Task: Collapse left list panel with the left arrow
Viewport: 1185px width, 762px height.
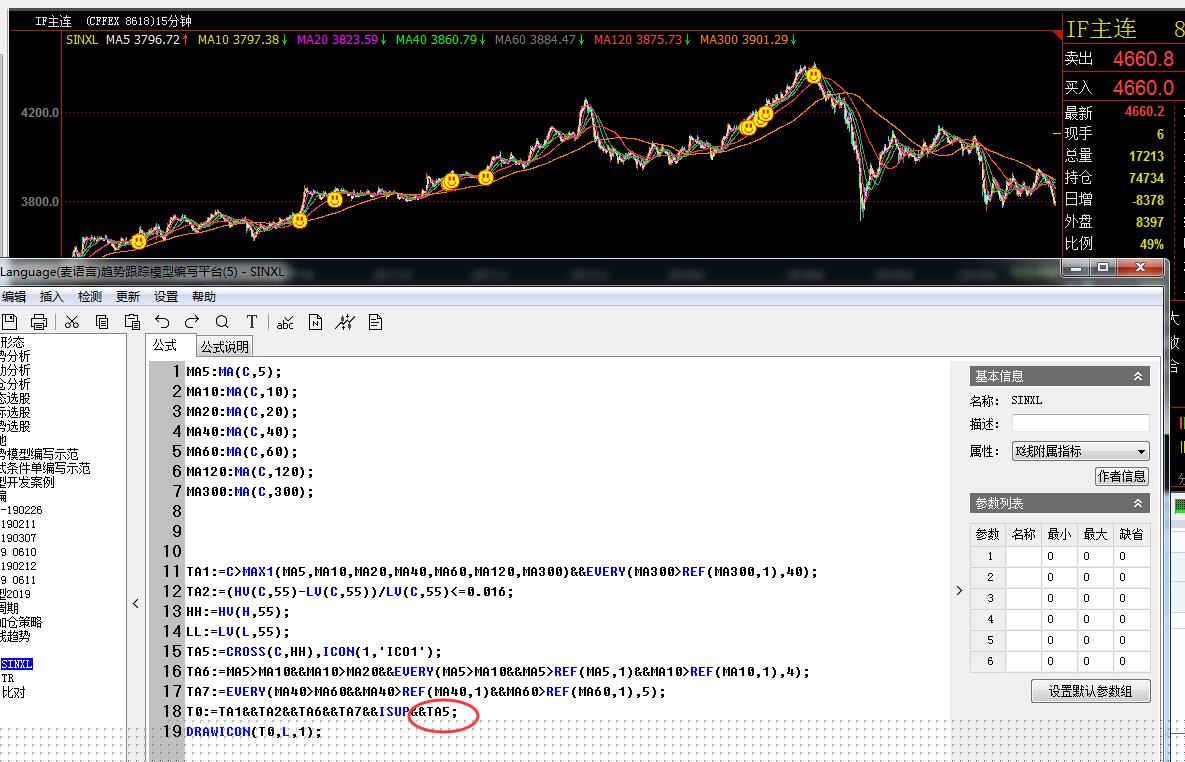Action: (x=136, y=603)
